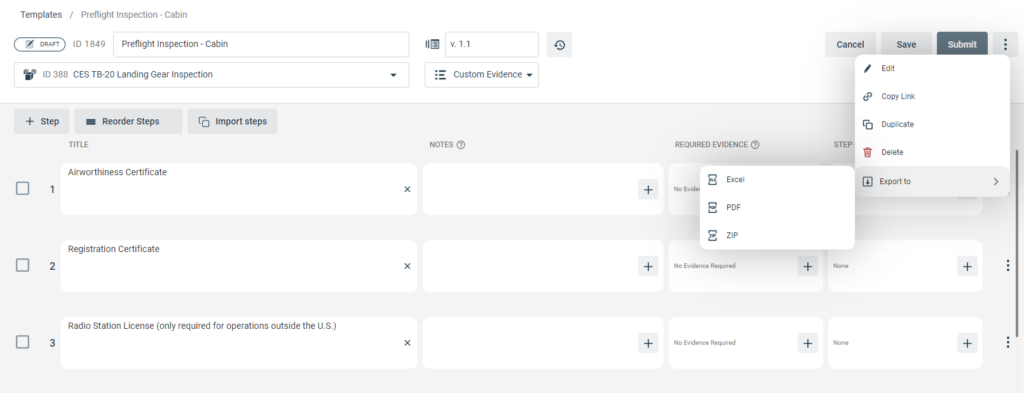Open version history clock icon
The height and width of the screenshot is (393, 1024).
coord(559,44)
